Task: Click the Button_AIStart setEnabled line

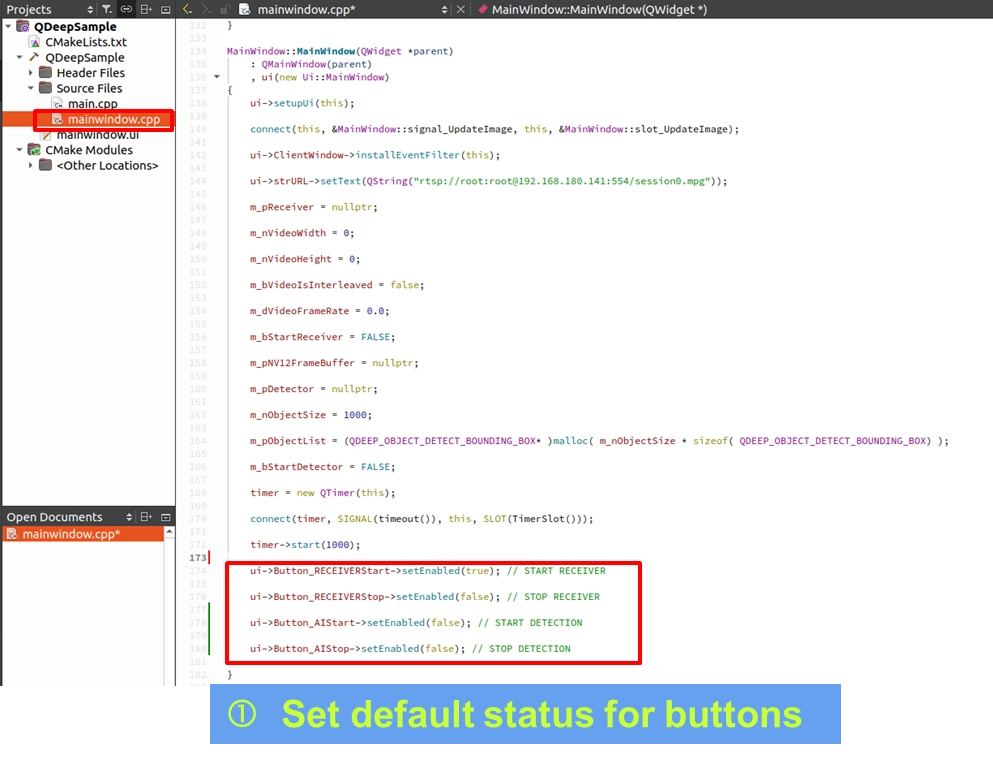Action: click(415, 623)
